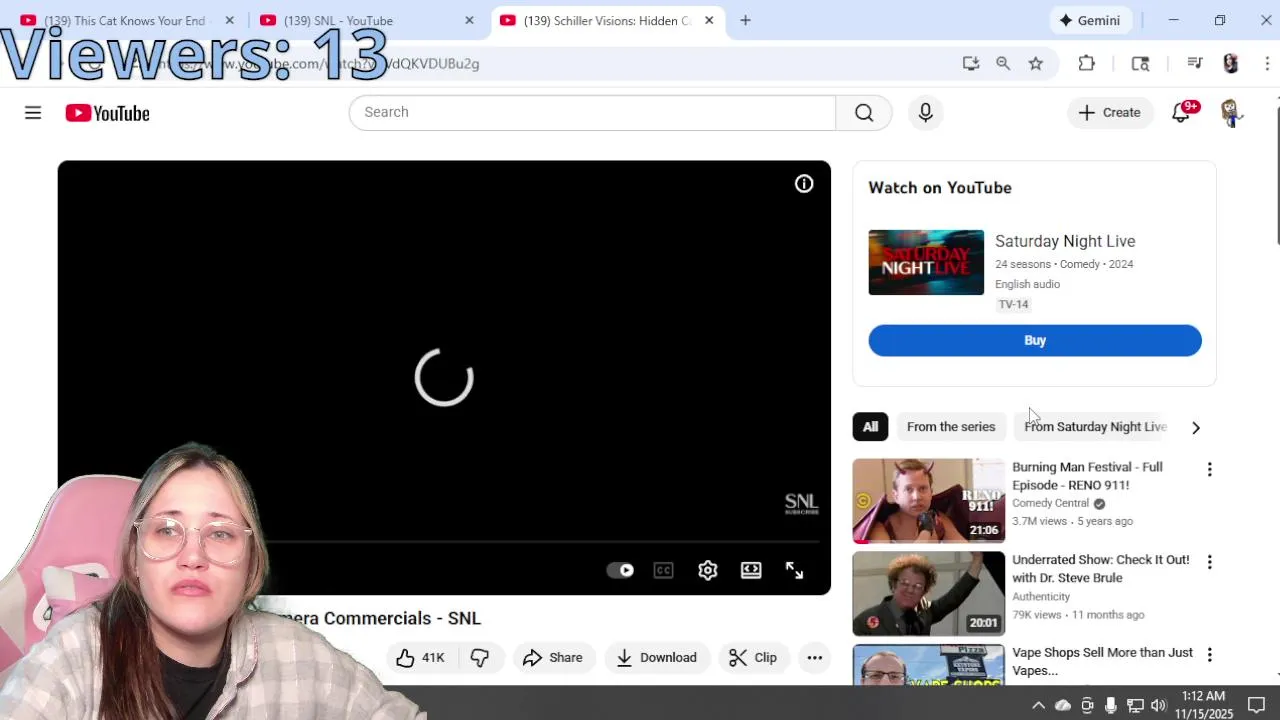Screen dimensions: 1280x720
Task: Open Chrome extensions puzzle icon
Action: [x=1087, y=63]
